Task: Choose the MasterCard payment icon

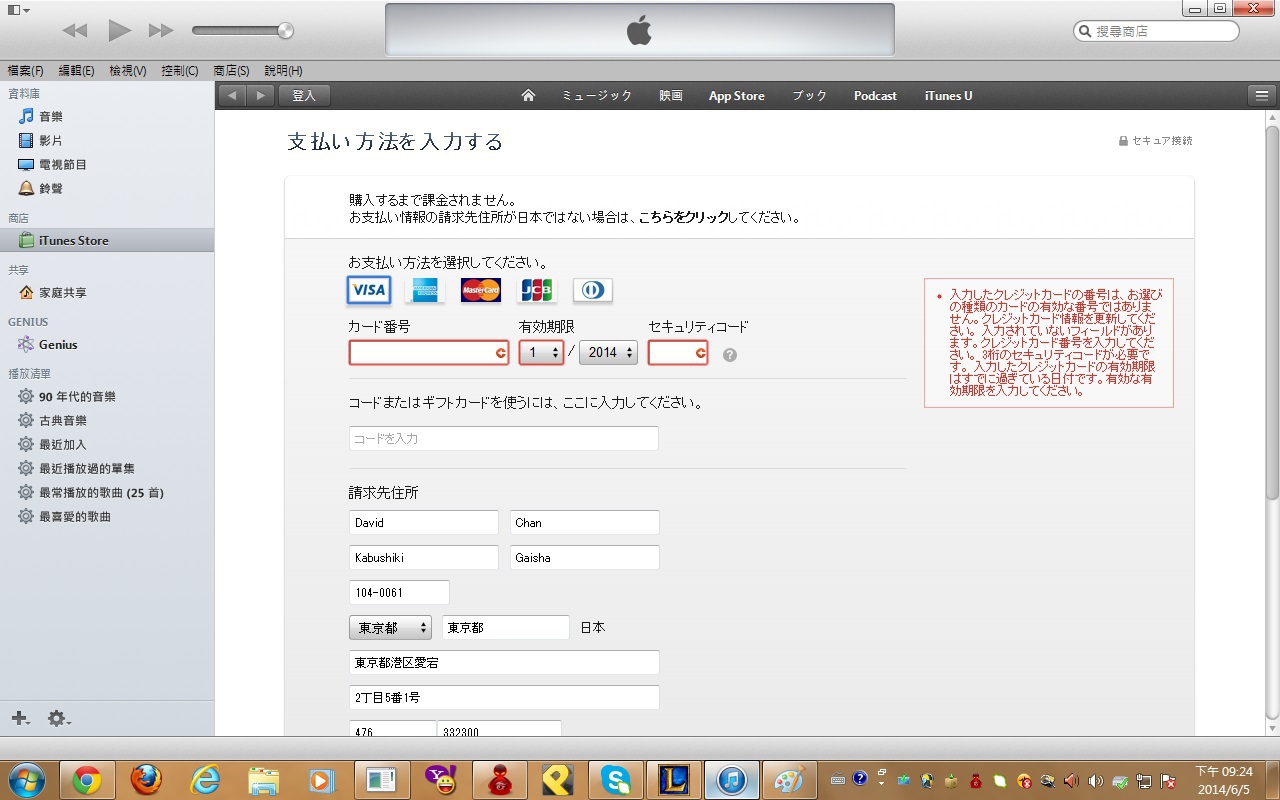Action: click(481, 290)
